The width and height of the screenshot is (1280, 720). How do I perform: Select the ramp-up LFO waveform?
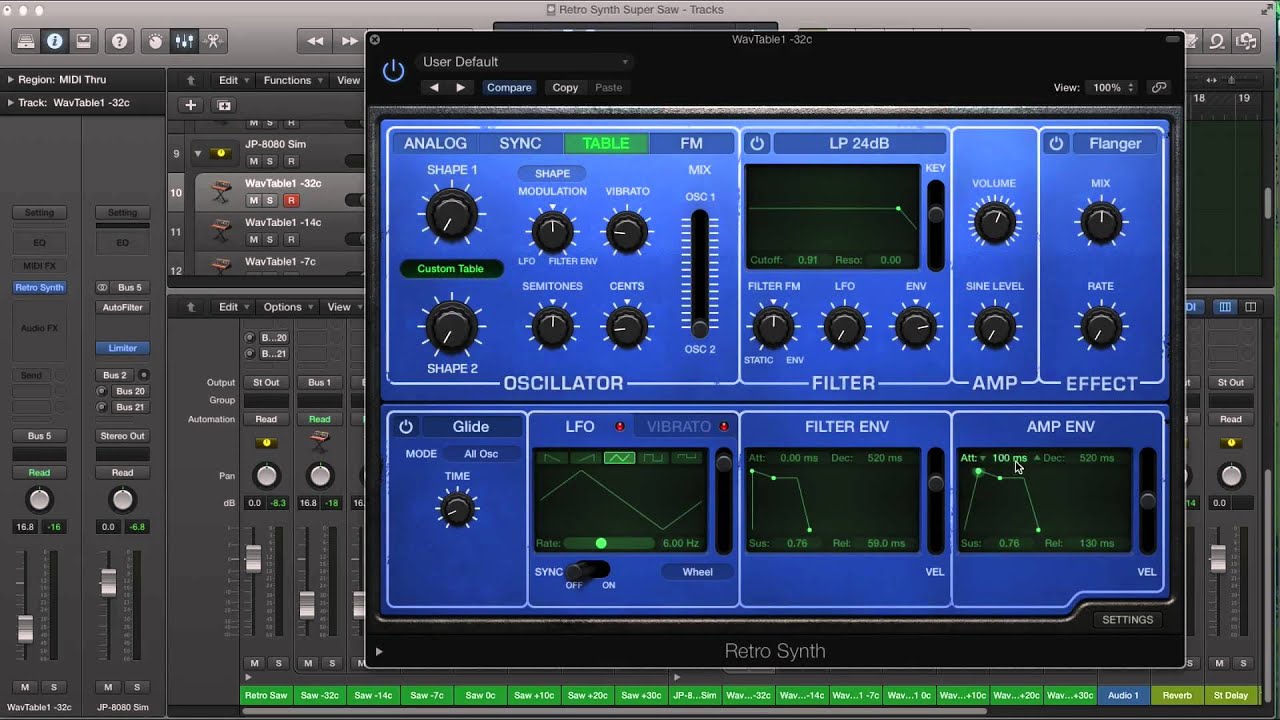(585, 458)
